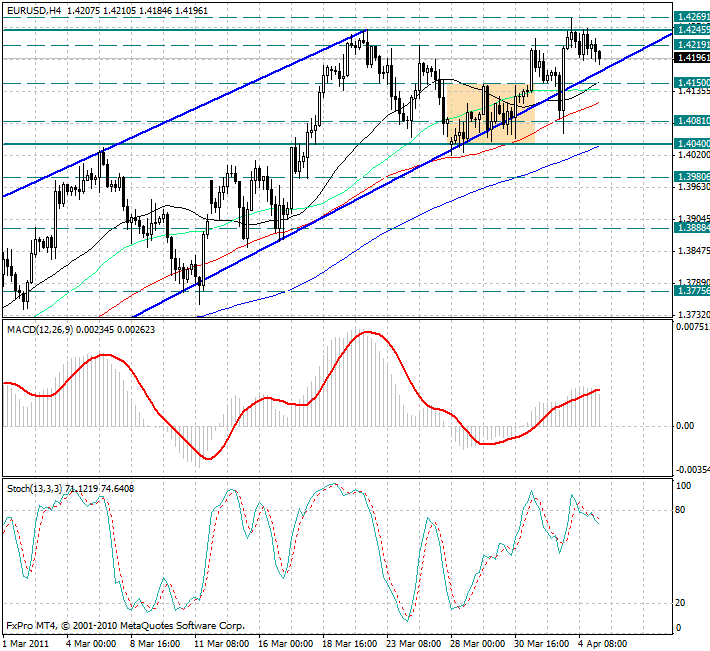Image resolution: width=710 pixels, height=651 pixels.
Task: Click the Stochastic 80 scale value
Action: (x=680, y=510)
